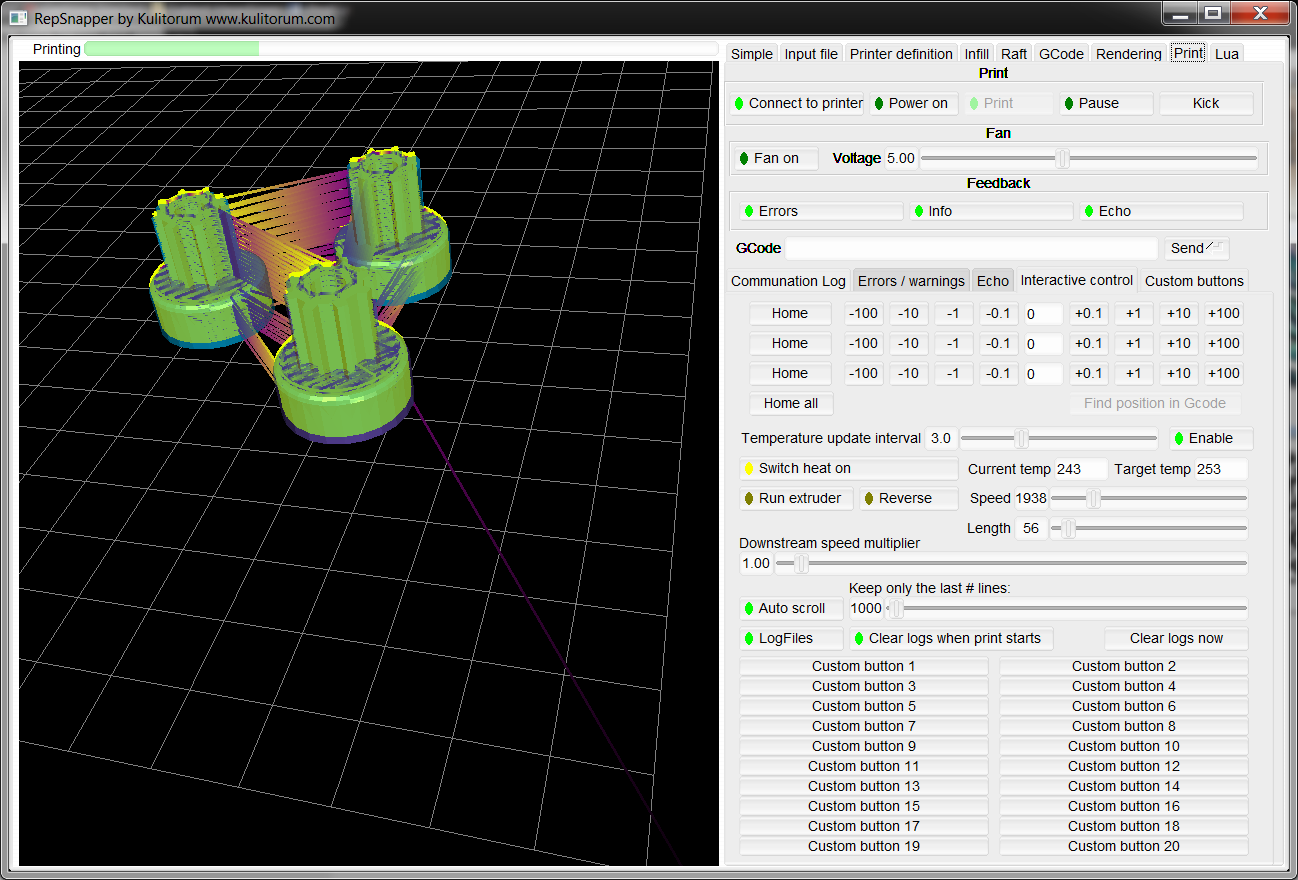Reverse the extruder direction
The height and width of the screenshot is (880, 1298).
click(907, 498)
